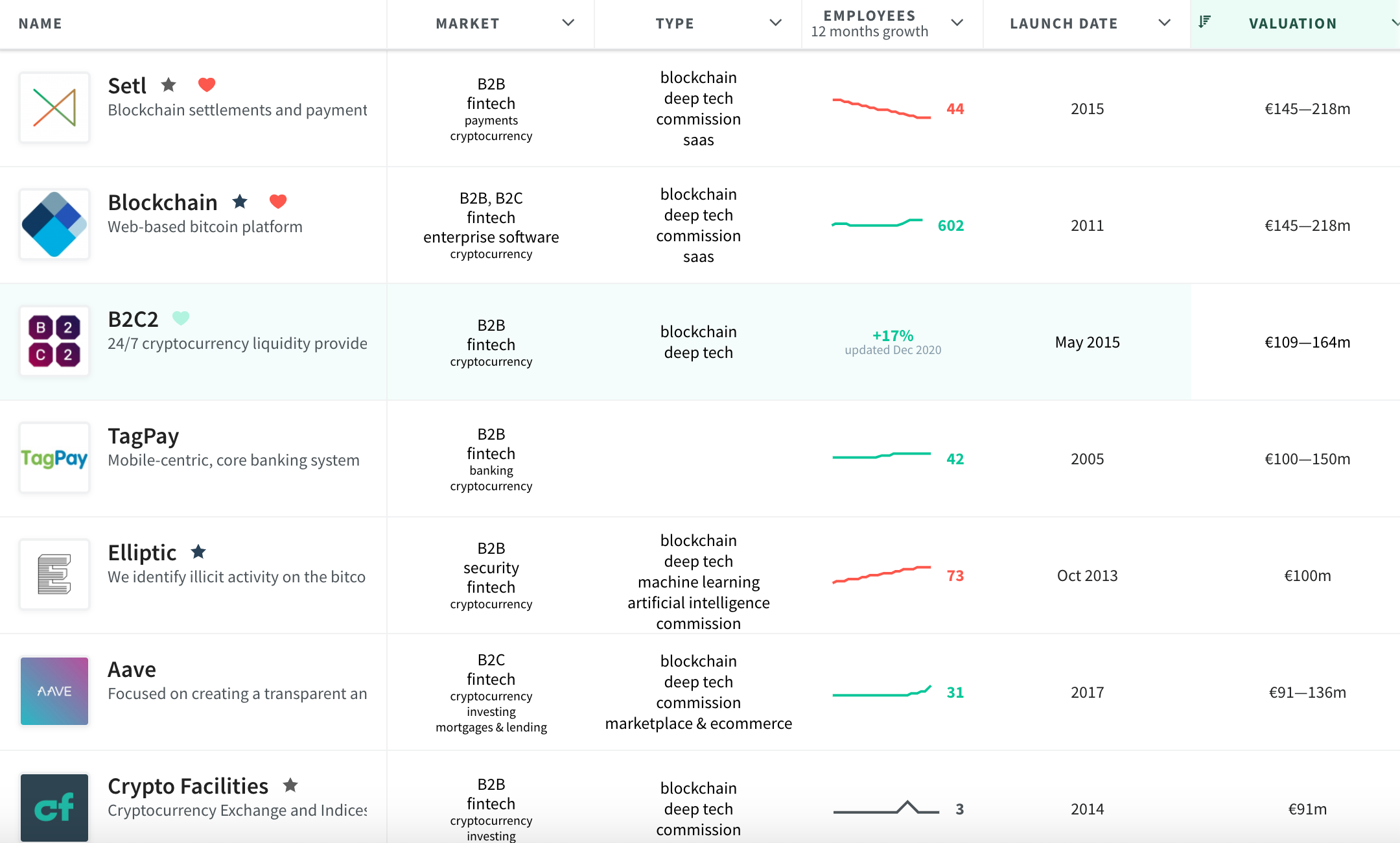Click the star icon beside Blockchain
This screenshot has height=843, width=1400.
click(240, 202)
